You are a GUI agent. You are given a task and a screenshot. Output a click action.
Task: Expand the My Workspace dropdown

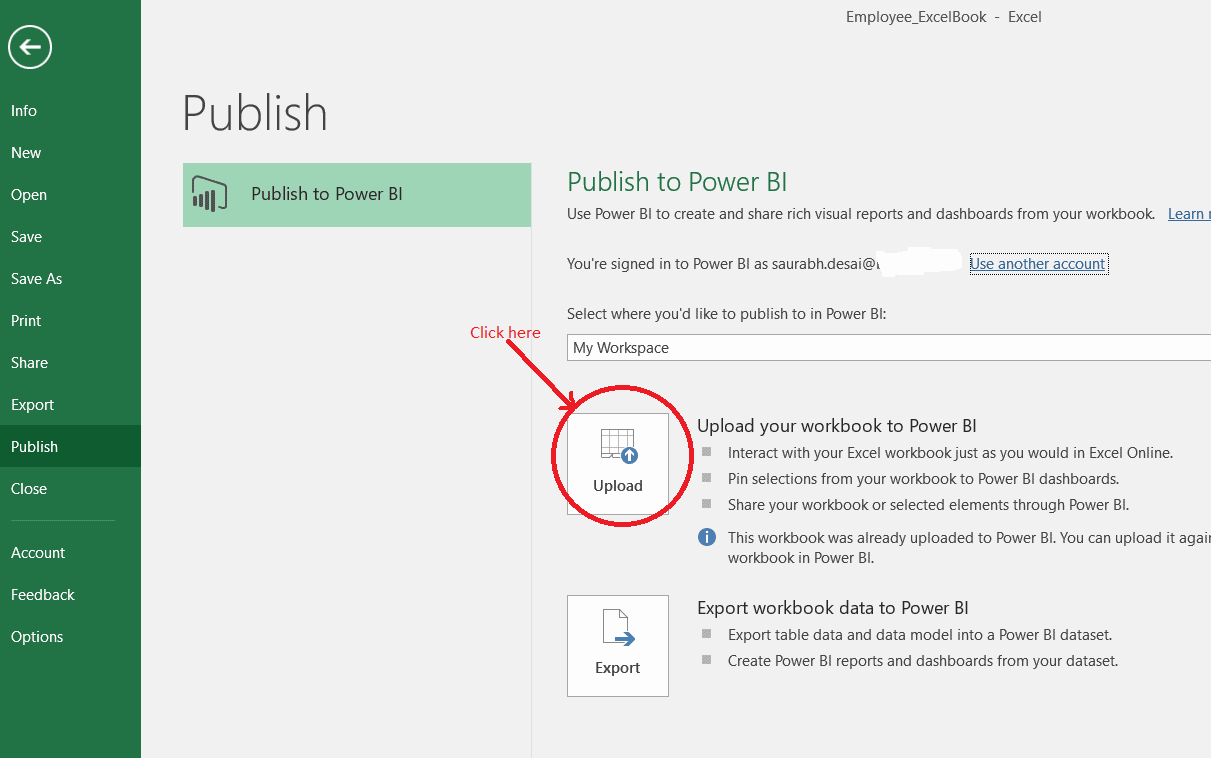pos(888,348)
